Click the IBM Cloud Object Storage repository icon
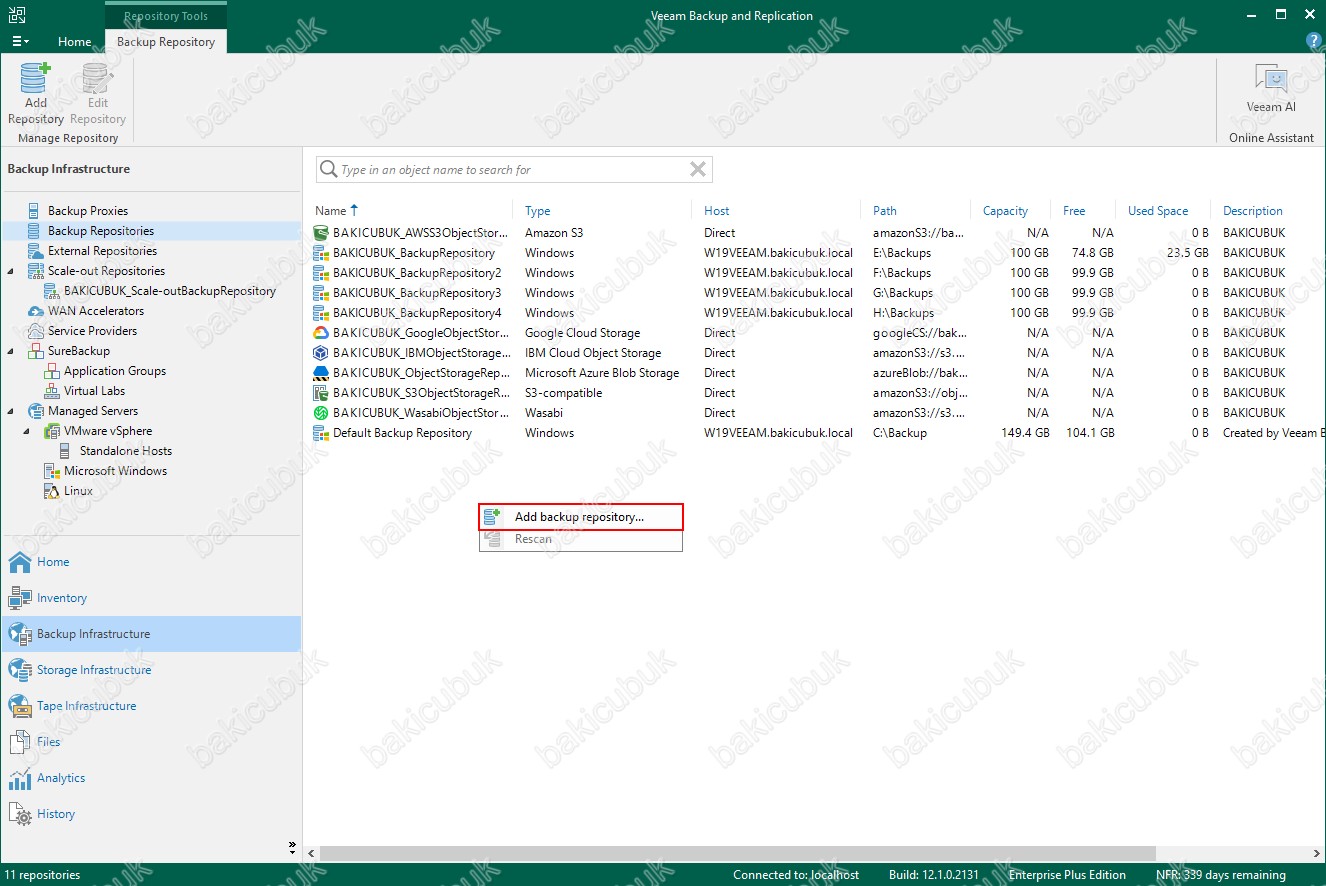Screen dimensions: 1326x886 click(321, 353)
